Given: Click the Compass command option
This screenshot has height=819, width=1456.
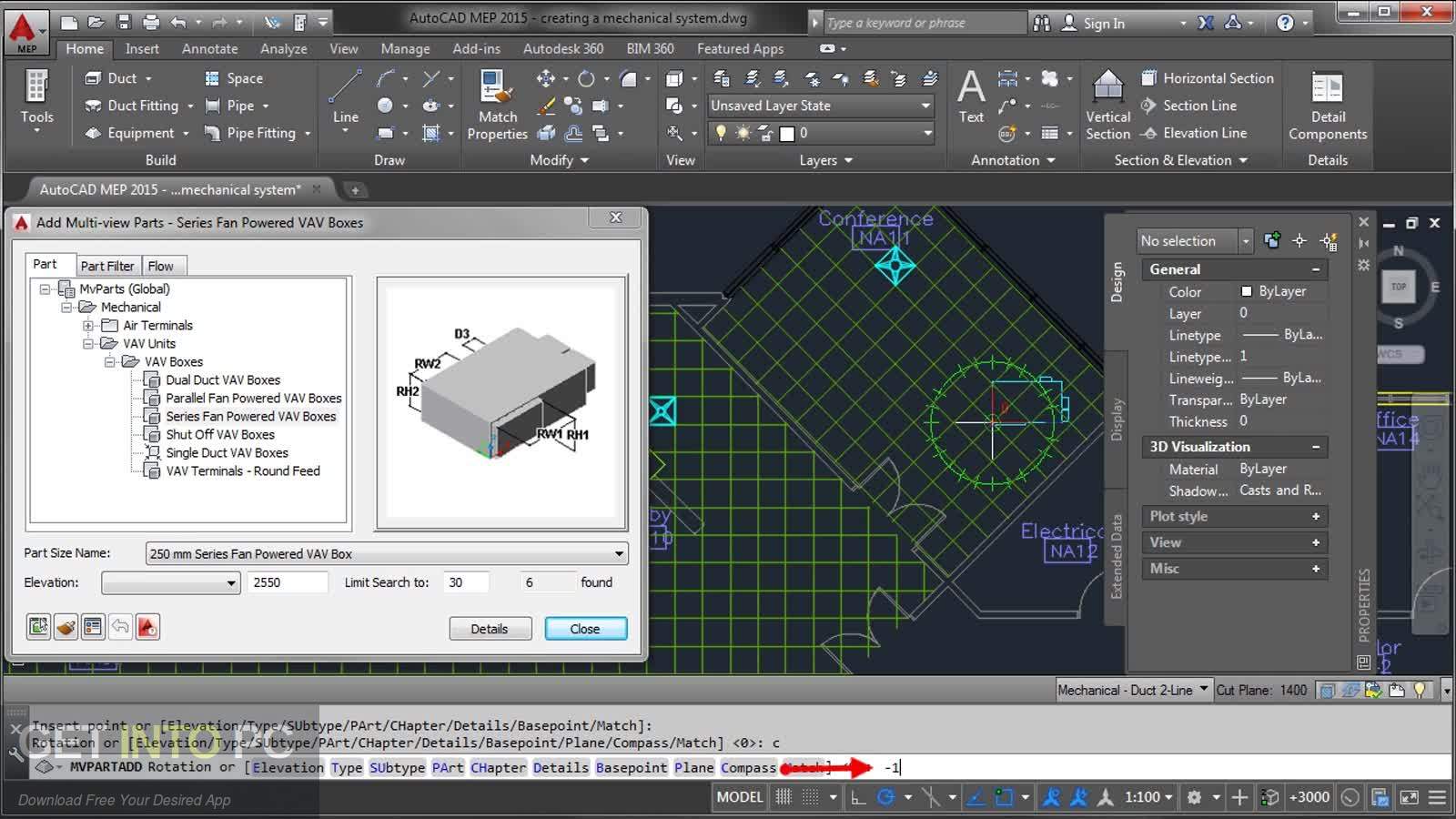Looking at the screenshot, I should (749, 767).
